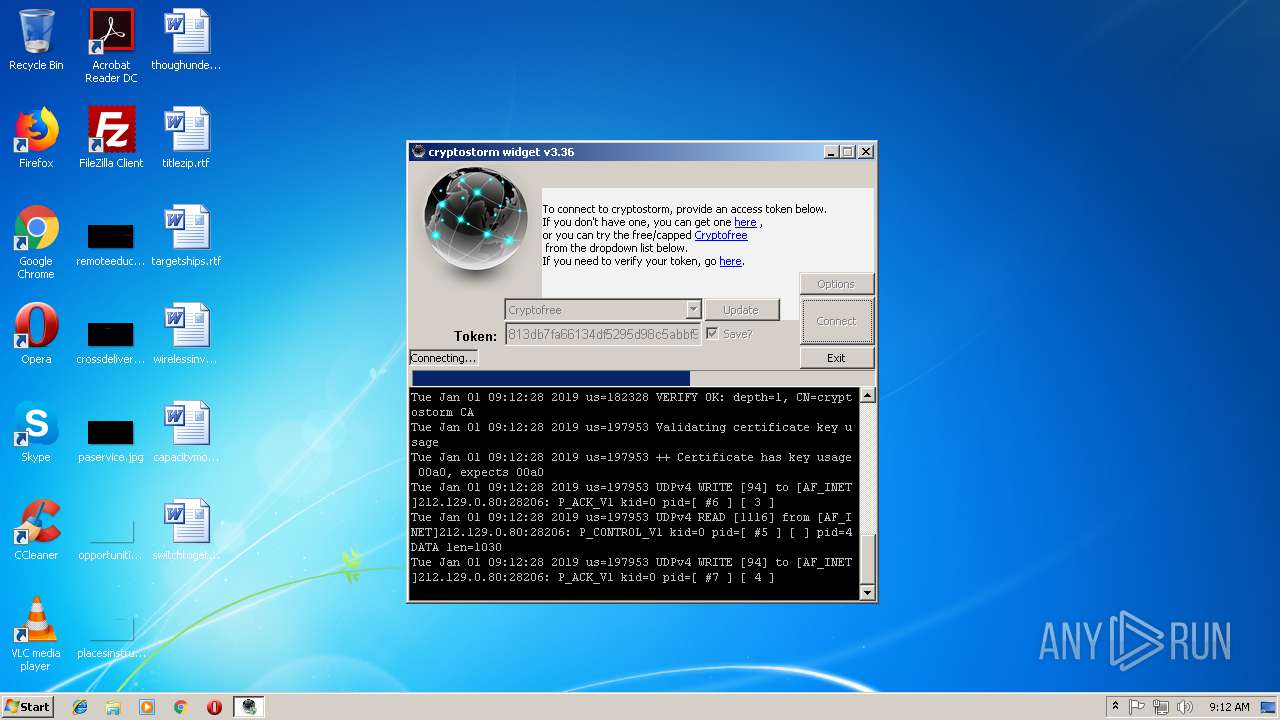The height and width of the screenshot is (720, 1280).
Task: Click the cryptostorm widget v3.36 title bar
Action: click(615, 152)
